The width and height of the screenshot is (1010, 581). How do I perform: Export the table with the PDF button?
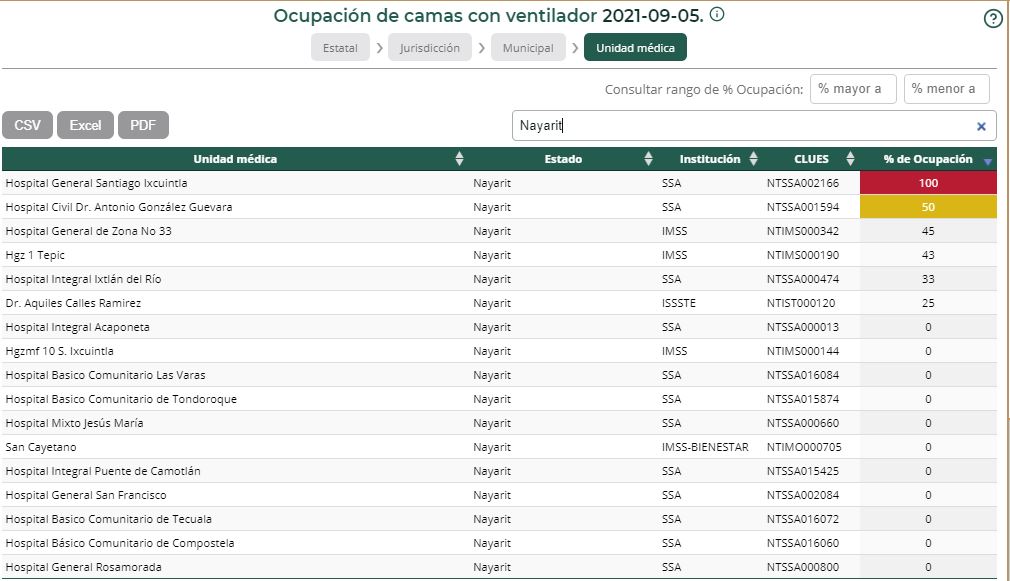pyautogui.click(x=143, y=124)
